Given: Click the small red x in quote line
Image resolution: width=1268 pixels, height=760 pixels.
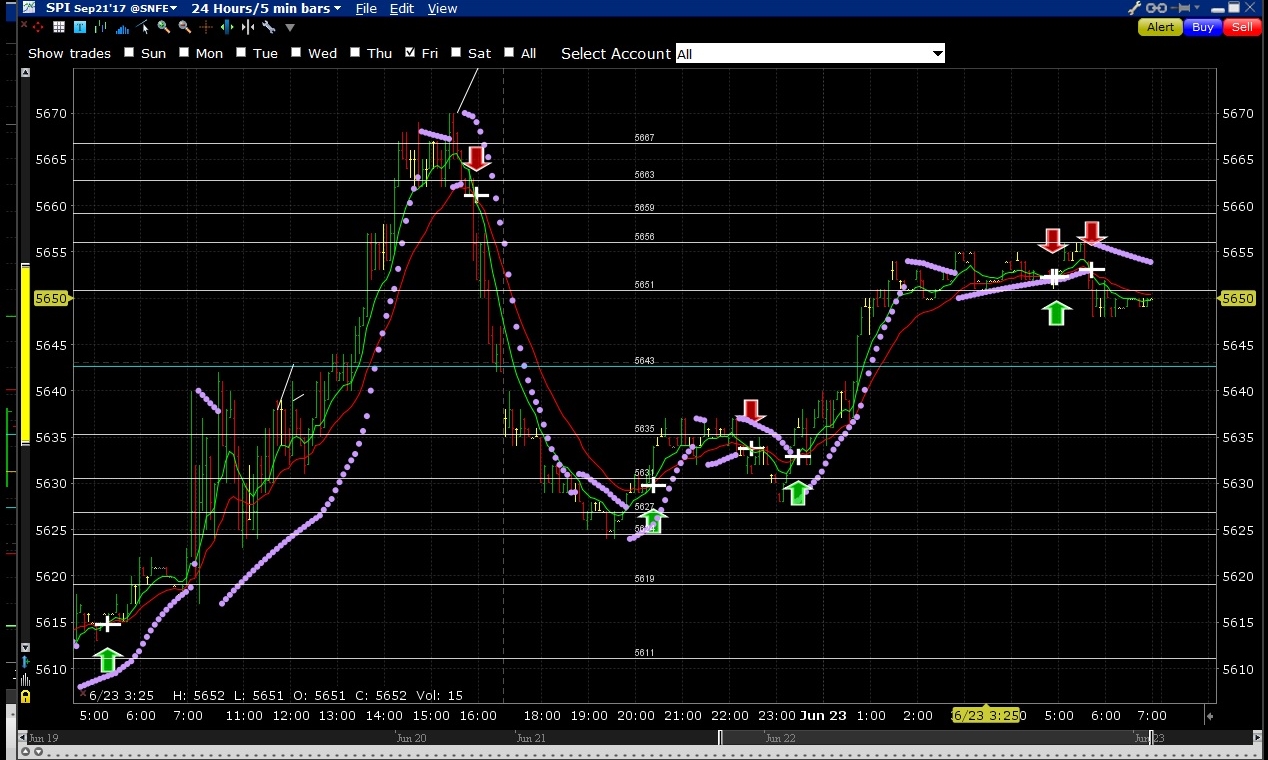Looking at the screenshot, I should [x=82, y=693].
